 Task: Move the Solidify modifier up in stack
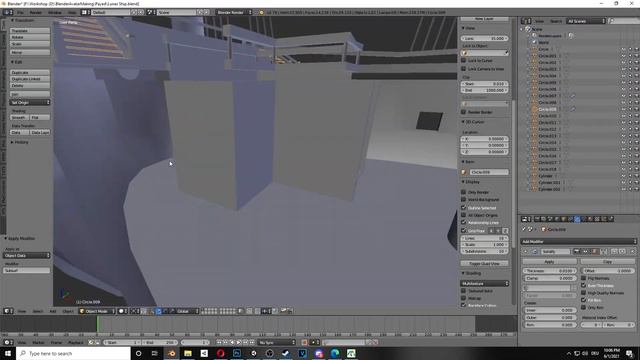[x=614, y=251]
